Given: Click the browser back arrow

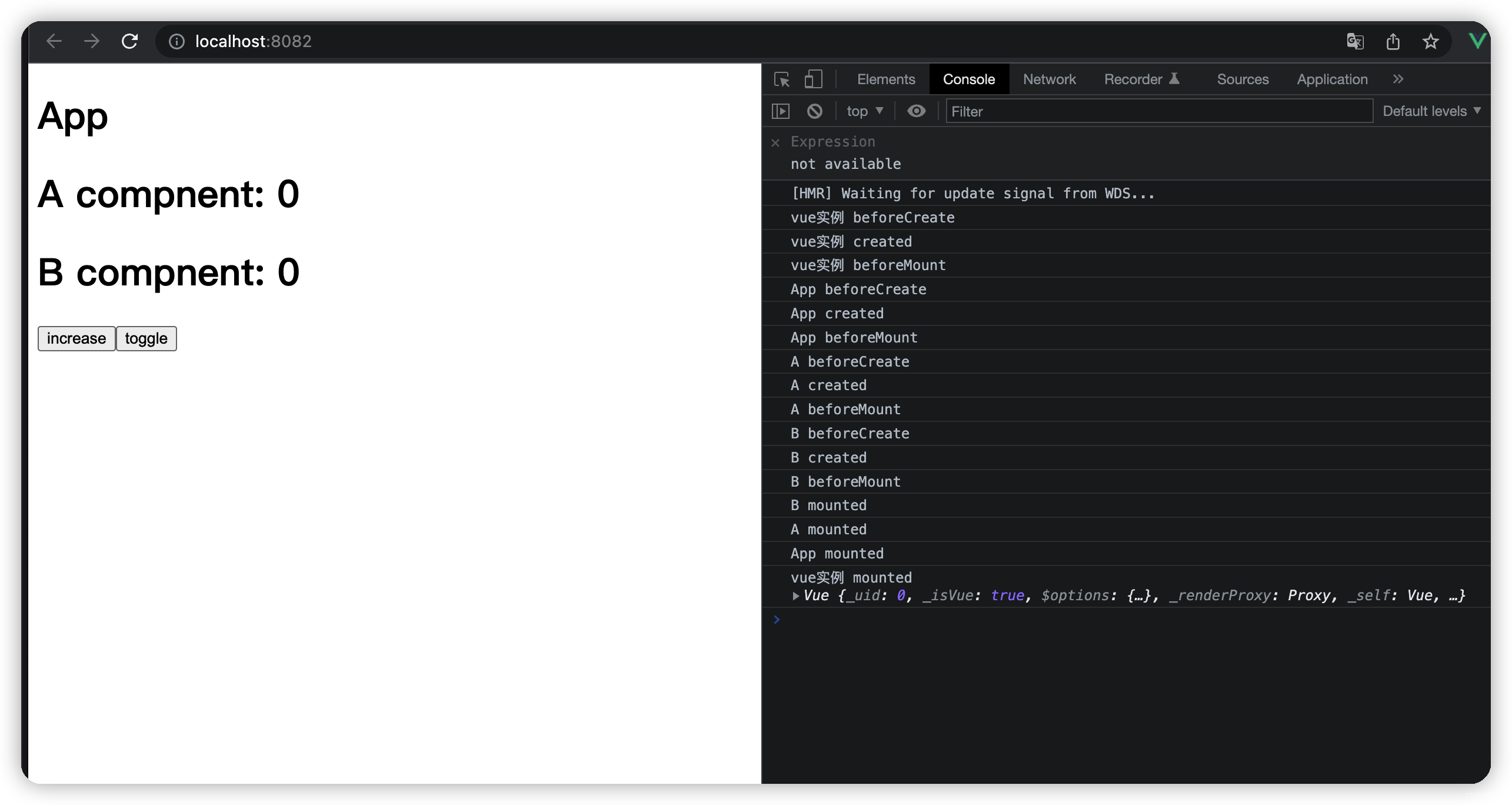Looking at the screenshot, I should point(54,41).
